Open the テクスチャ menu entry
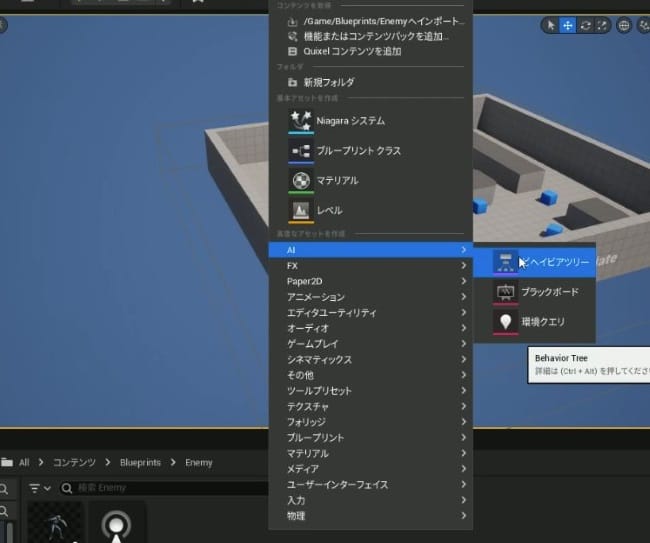The width and height of the screenshot is (650, 543). (371, 407)
